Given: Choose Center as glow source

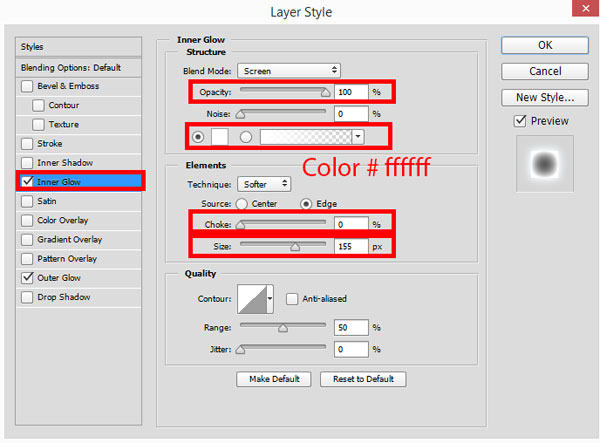Looking at the screenshot, I should click(241, 204).
